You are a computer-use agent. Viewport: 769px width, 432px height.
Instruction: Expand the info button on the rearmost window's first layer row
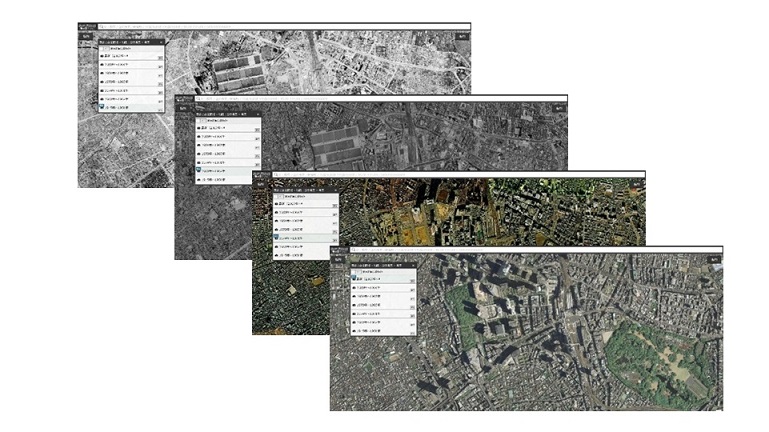point(160,57)
